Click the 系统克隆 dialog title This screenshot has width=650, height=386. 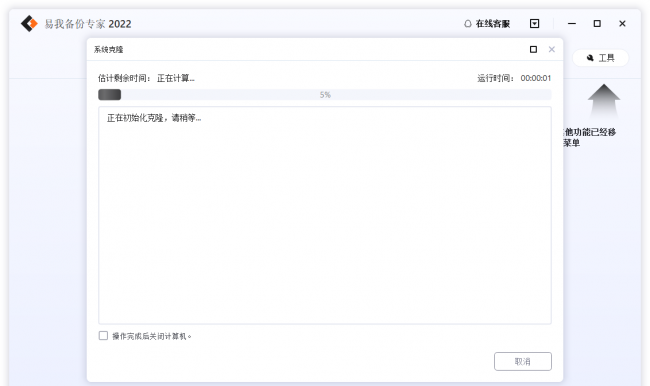[x=109, y=50]
